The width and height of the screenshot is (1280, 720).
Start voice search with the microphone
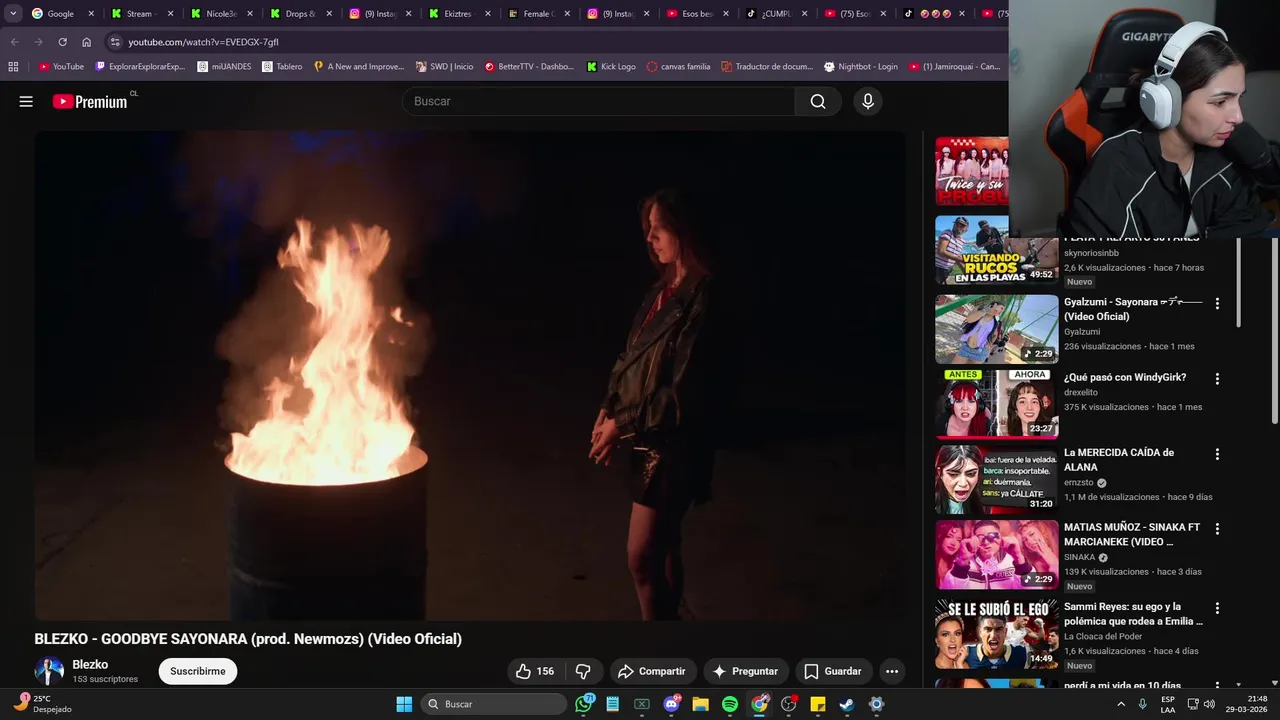point(868,101)
